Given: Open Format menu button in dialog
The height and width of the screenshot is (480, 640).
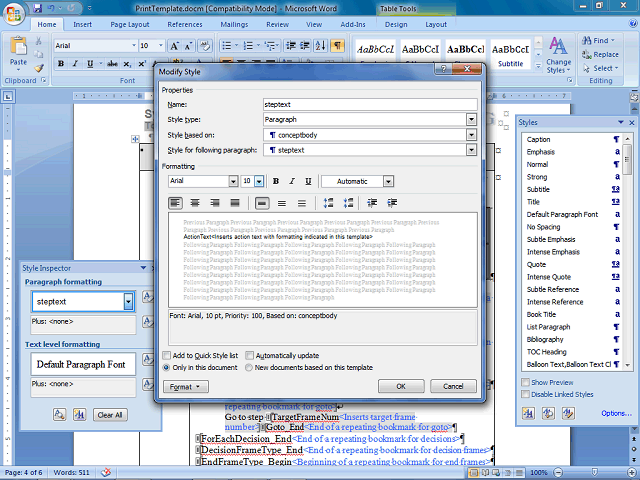Looking at the screenshot, I should (x=186, y=387).
